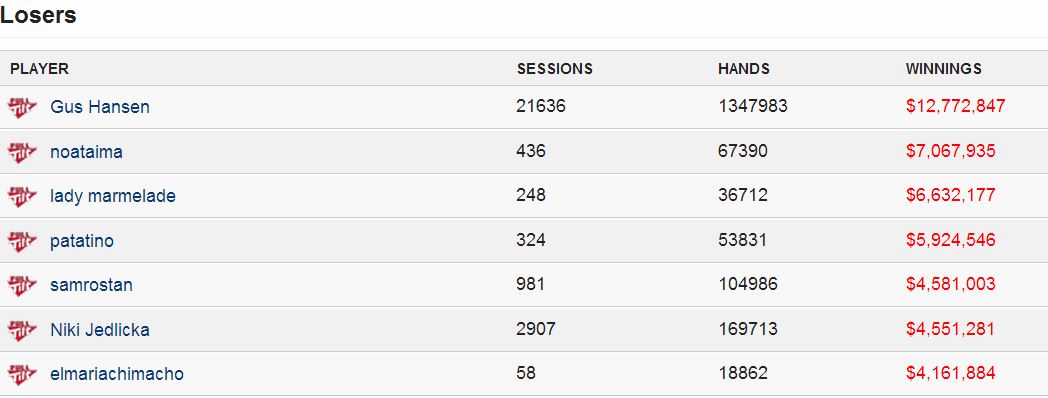The width and height of the screenshot is (1048, 398).
Task: Sort table by PLAYER column header
Action: (39, 69)
